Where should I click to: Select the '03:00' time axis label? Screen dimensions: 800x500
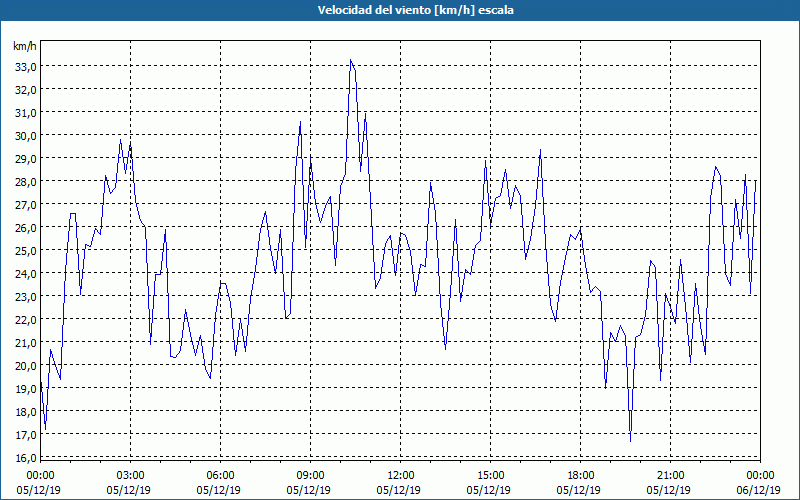tap(130, 475)
